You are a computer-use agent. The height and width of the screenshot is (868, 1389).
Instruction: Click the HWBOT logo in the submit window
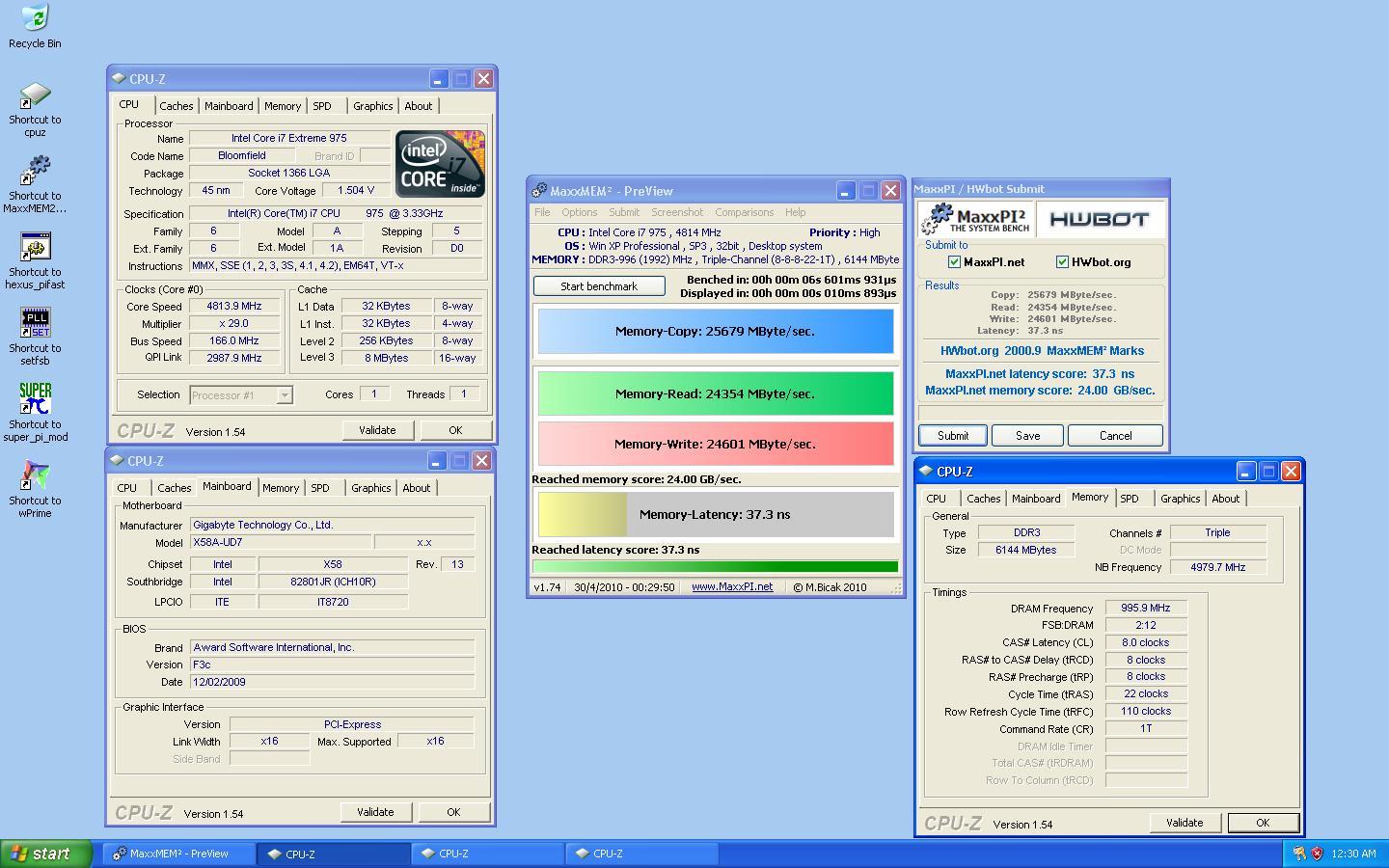click(x=1100, y=219)
